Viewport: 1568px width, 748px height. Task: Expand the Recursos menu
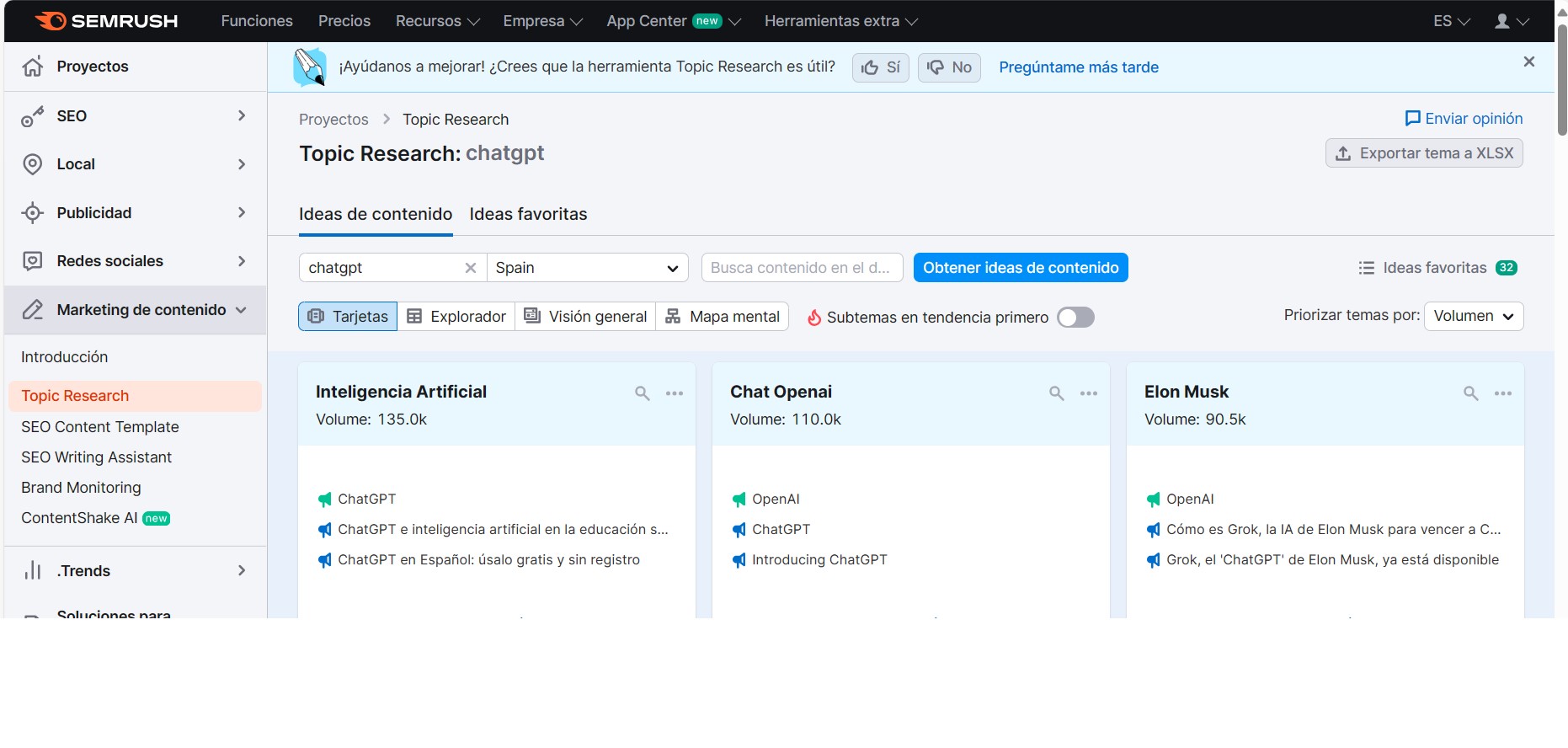[438, 21]
